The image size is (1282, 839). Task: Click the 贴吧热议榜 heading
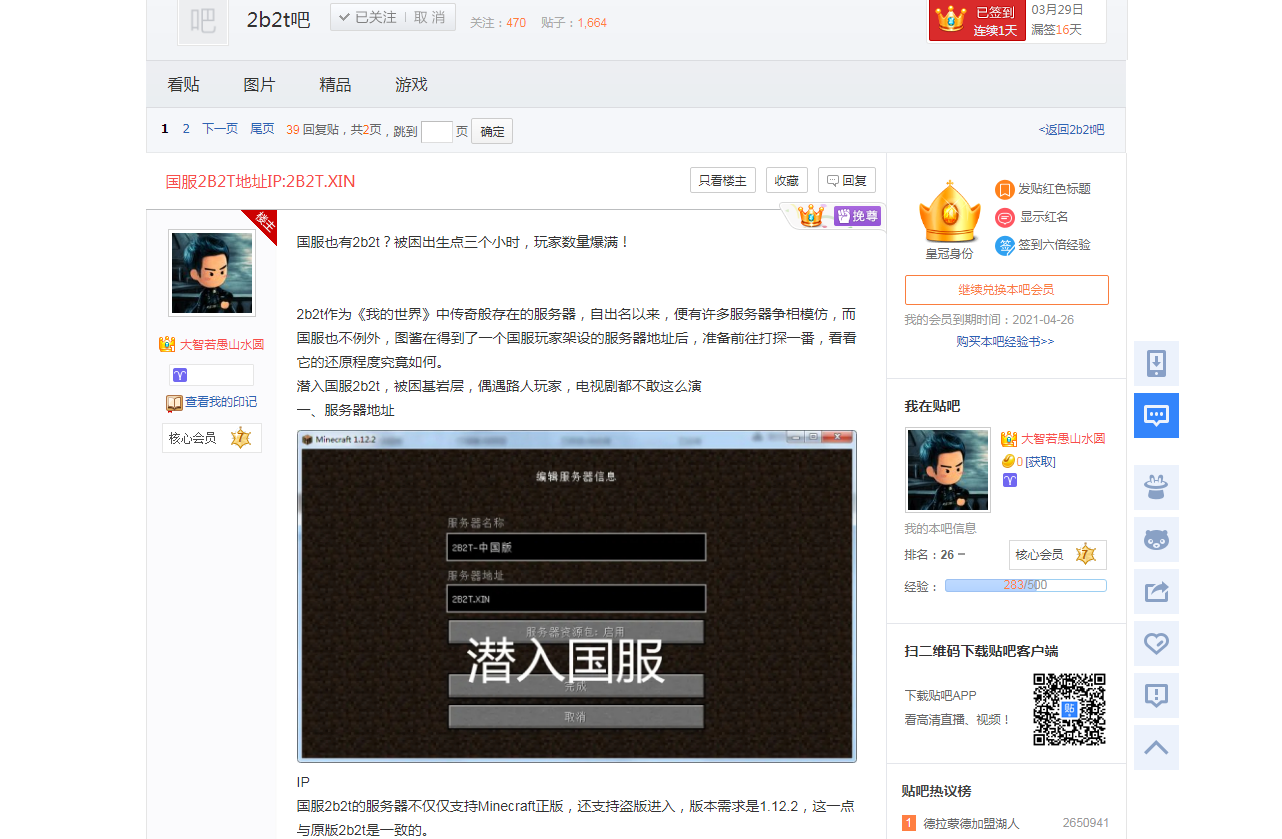[936, 791]
